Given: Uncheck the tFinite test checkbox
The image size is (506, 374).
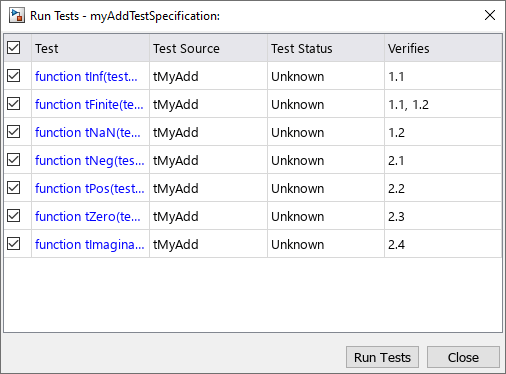Looking at the screenshot, I should pyautogui.click(x=14, y=104).
